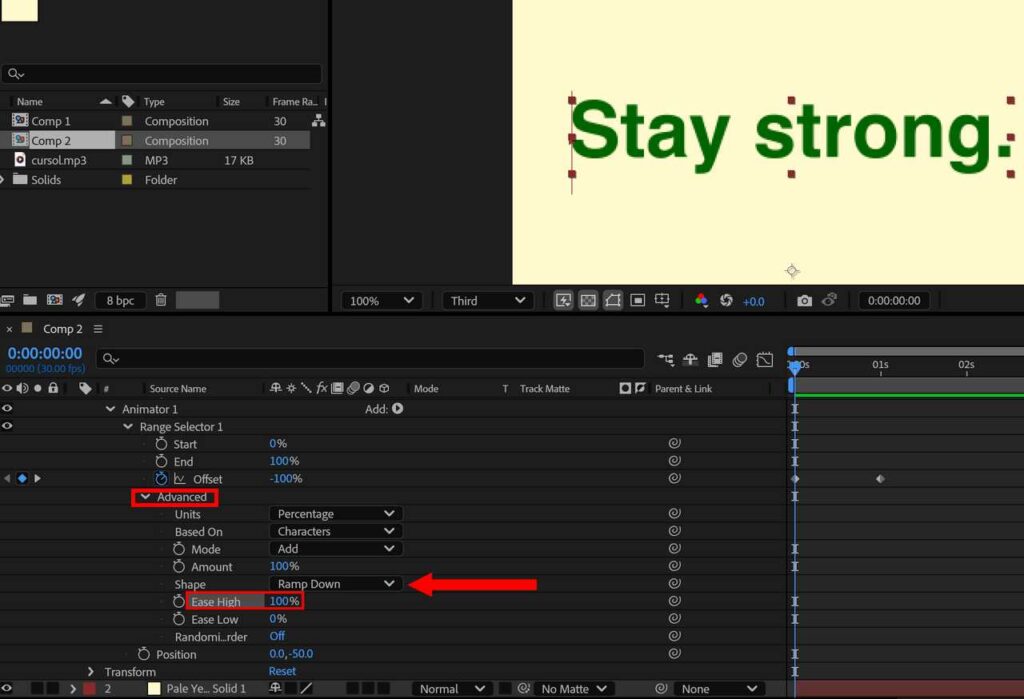Click the viewer timecode 0:00:00:00
1024x699 pixels.
(893, 301)
